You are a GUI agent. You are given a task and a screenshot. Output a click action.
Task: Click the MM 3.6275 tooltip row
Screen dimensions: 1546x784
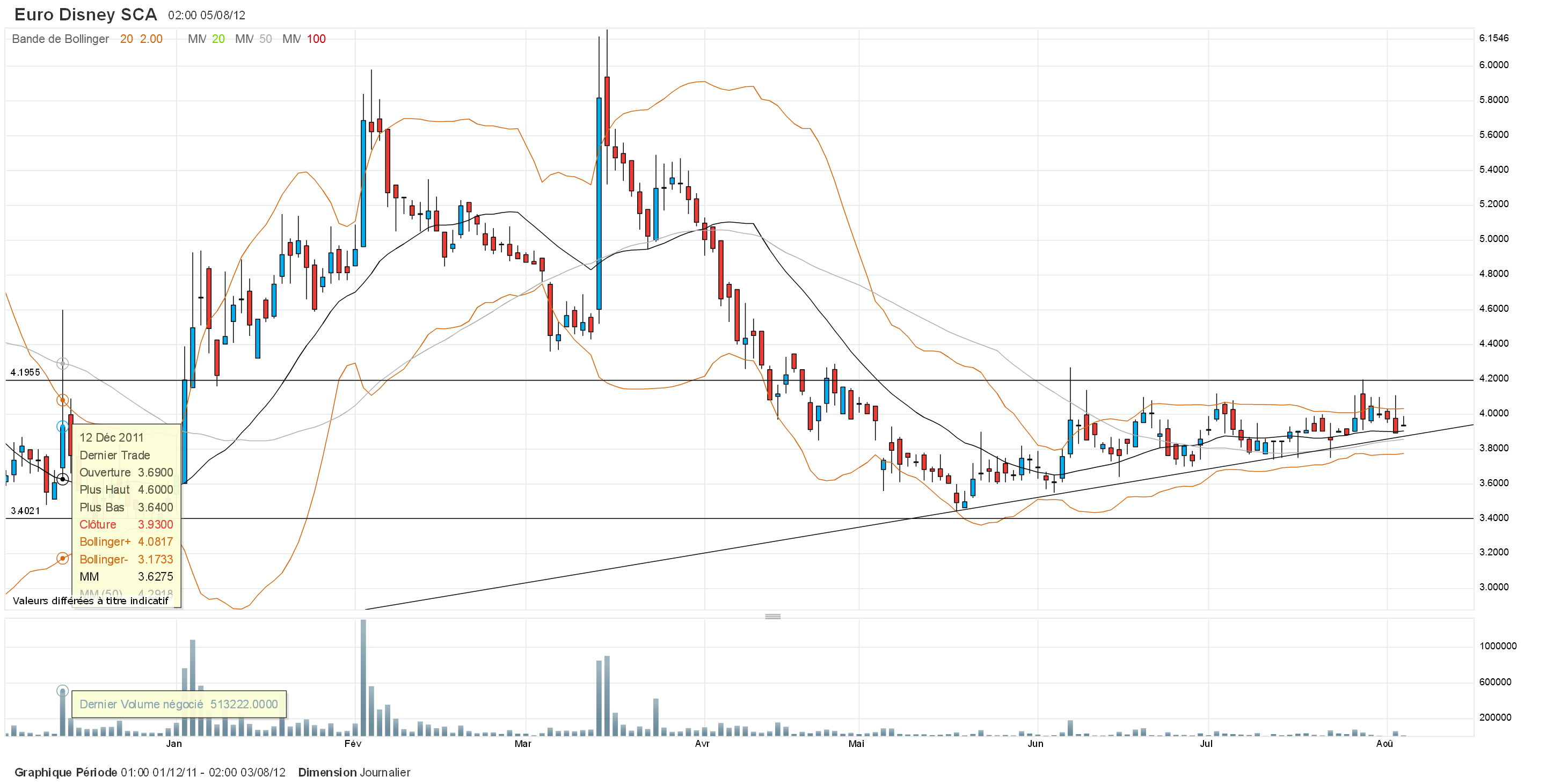coord(126,577)
